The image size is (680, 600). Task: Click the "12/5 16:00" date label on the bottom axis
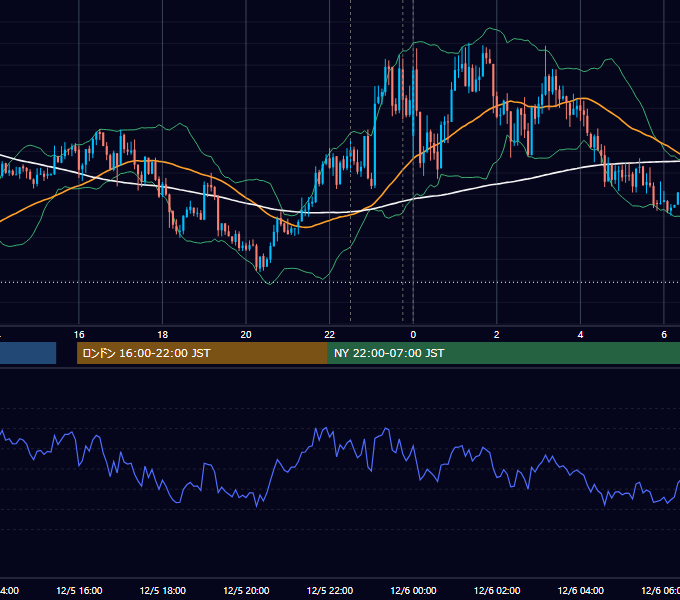tap(79, 591)
